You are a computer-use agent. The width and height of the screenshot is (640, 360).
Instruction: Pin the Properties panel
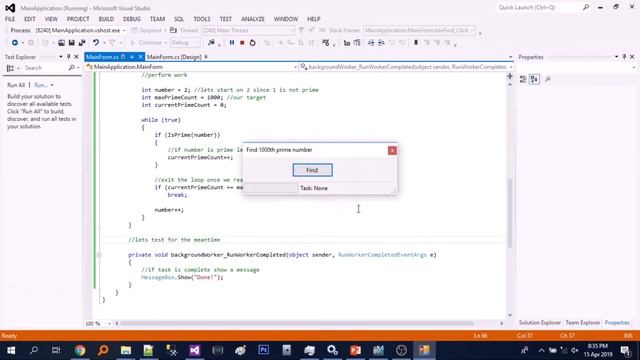[x=624, y=57]
